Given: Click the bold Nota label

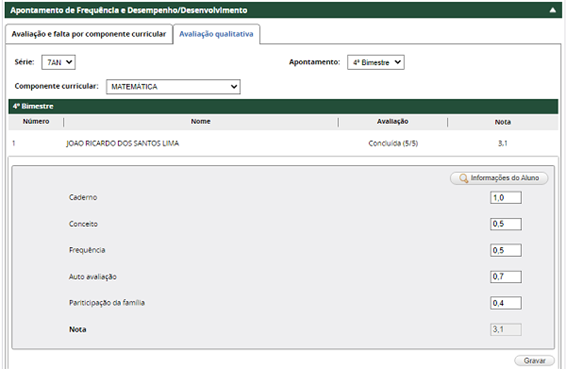Looking at the screenshot, I should click(x=78, y=329).
